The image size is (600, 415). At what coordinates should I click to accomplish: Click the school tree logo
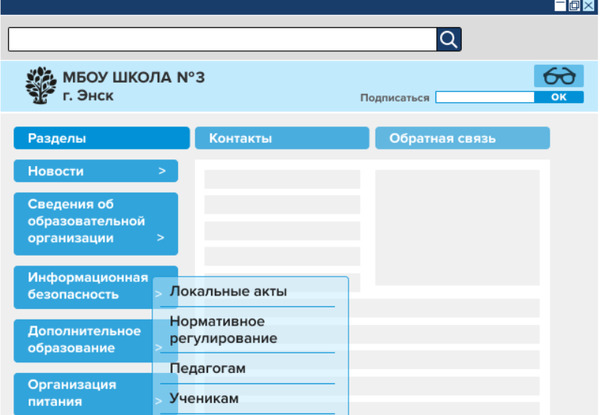[x=41, y=86]
